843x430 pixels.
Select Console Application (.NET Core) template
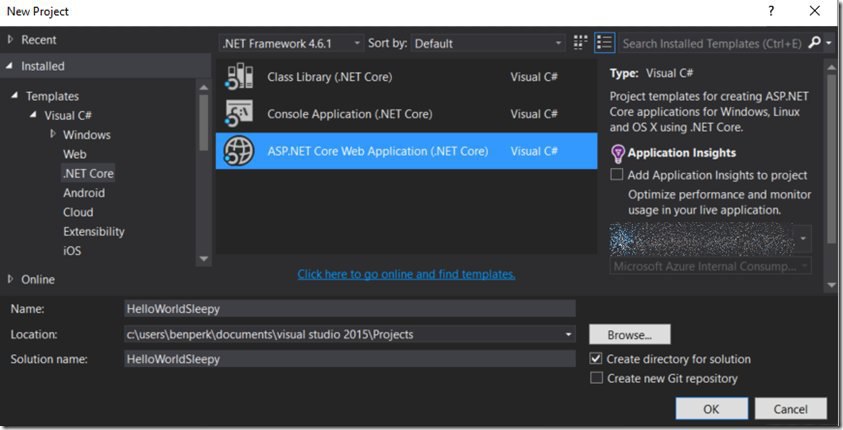406,114
